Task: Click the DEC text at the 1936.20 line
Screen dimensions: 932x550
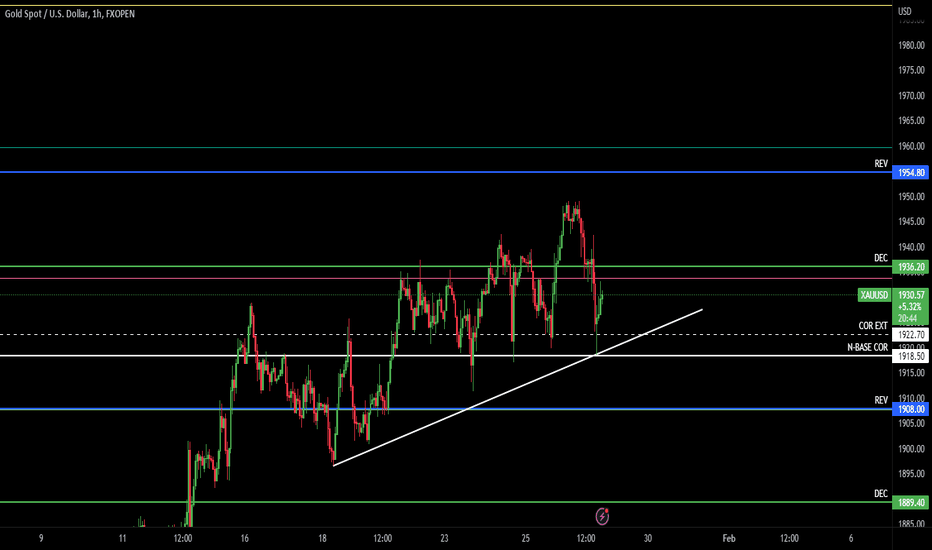Action: [881, 258]
